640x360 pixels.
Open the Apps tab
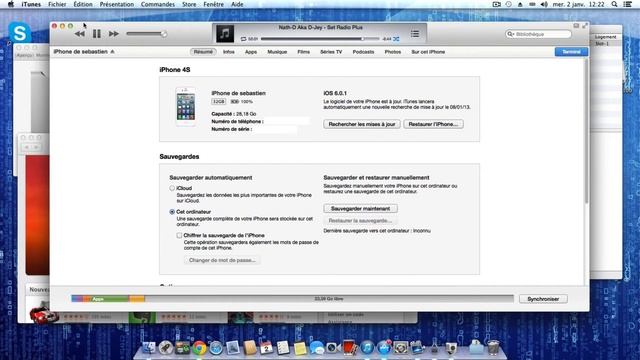click(251, 52)
